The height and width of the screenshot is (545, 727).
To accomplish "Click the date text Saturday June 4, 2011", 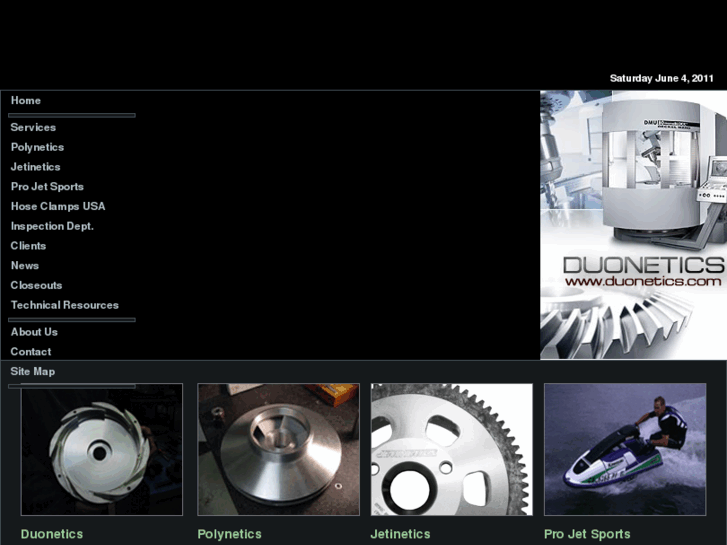I will pyautogui.click(x=662, y=78).
